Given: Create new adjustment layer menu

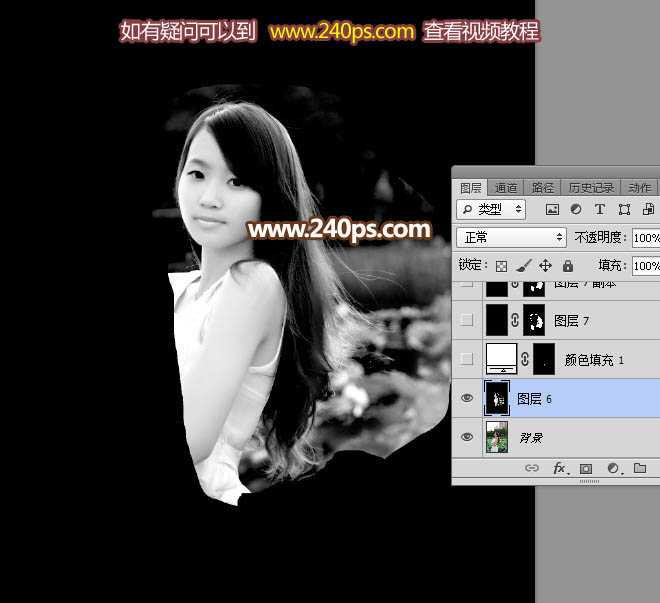Looking at the screenshot, I should click(613, 468).
